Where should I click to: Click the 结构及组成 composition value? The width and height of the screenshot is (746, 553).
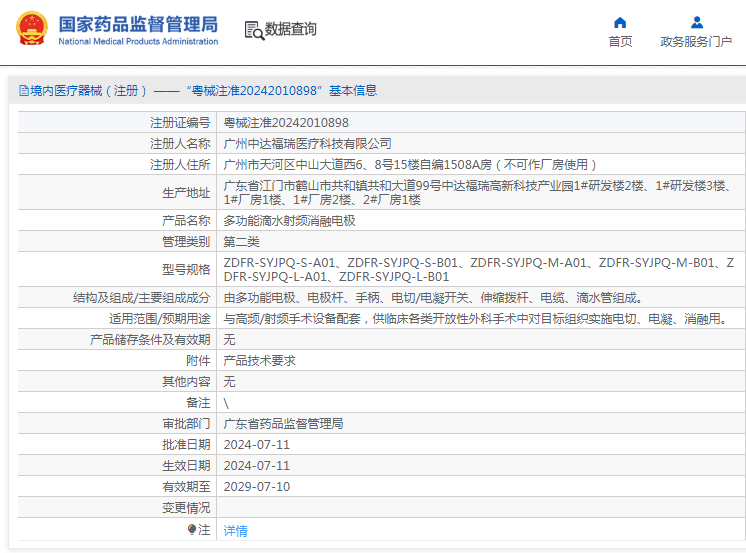pyautogui.click(x=433, y=298)
